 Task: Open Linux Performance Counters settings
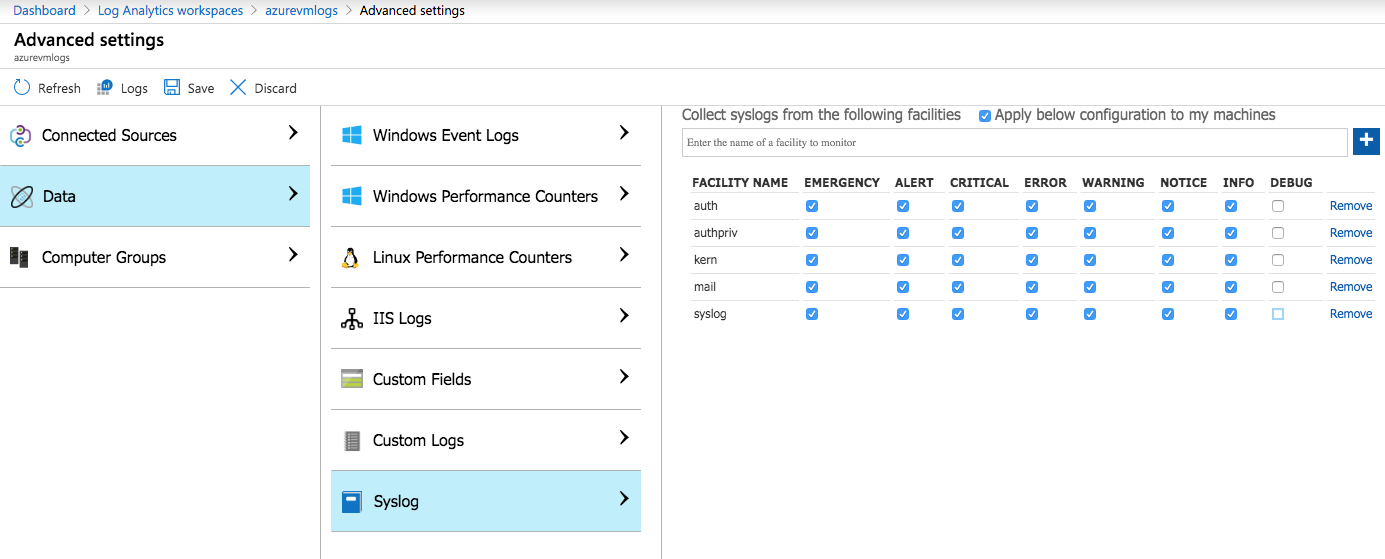(486, 257)
